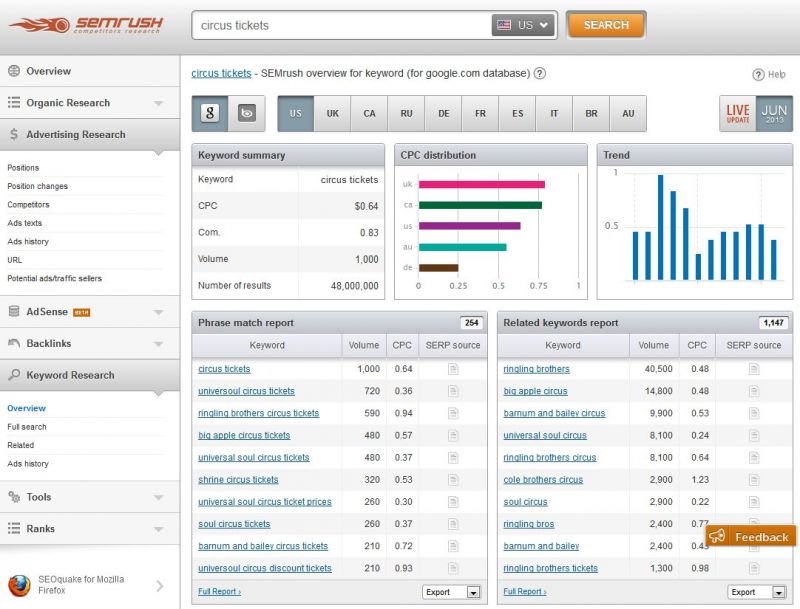Image resolution: width=800 pixels, height=609 pixels.
Task: Expand the AdSense section arrow
Action: click(159, 312)
